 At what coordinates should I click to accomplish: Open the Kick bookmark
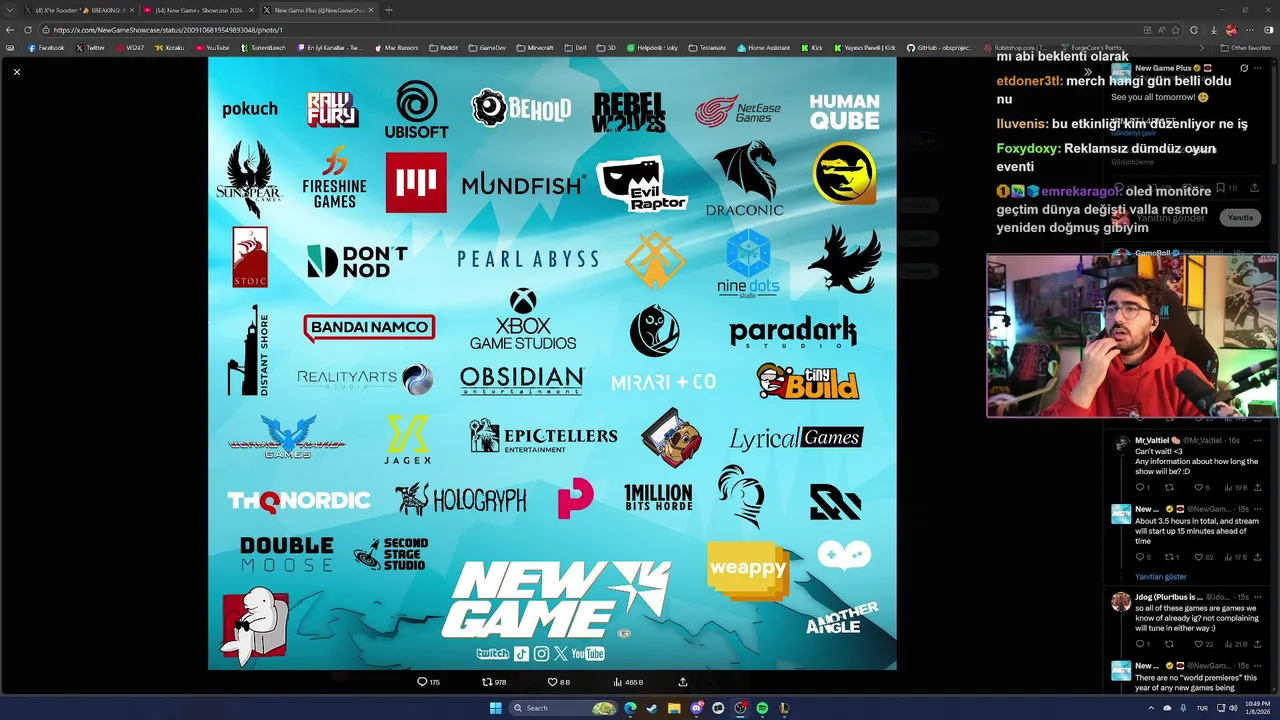[812, 48]
